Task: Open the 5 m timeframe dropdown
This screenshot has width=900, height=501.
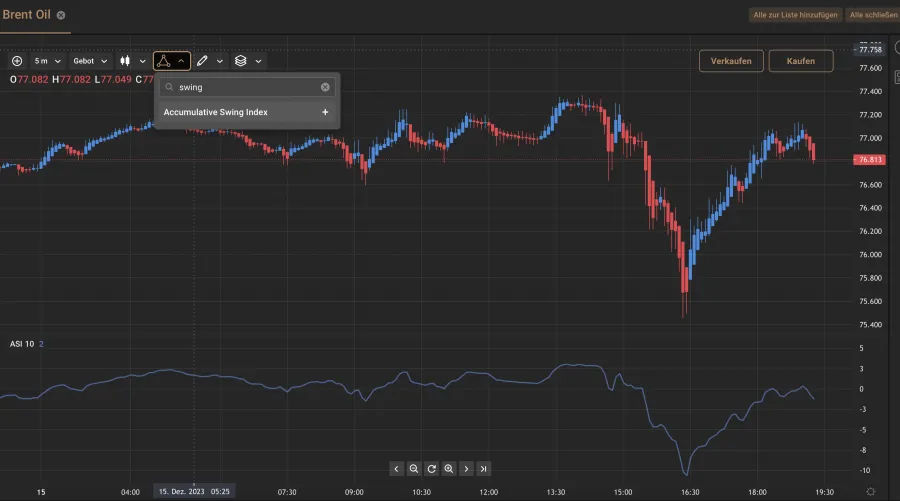Action: (x=47, y=61)
